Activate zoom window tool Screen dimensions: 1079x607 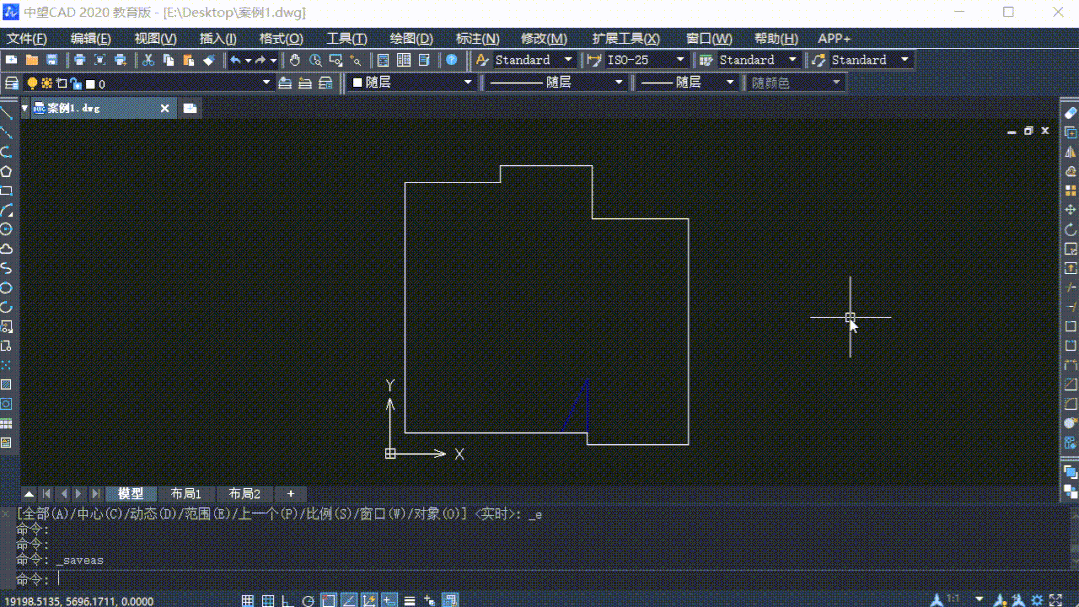[336, 61]
